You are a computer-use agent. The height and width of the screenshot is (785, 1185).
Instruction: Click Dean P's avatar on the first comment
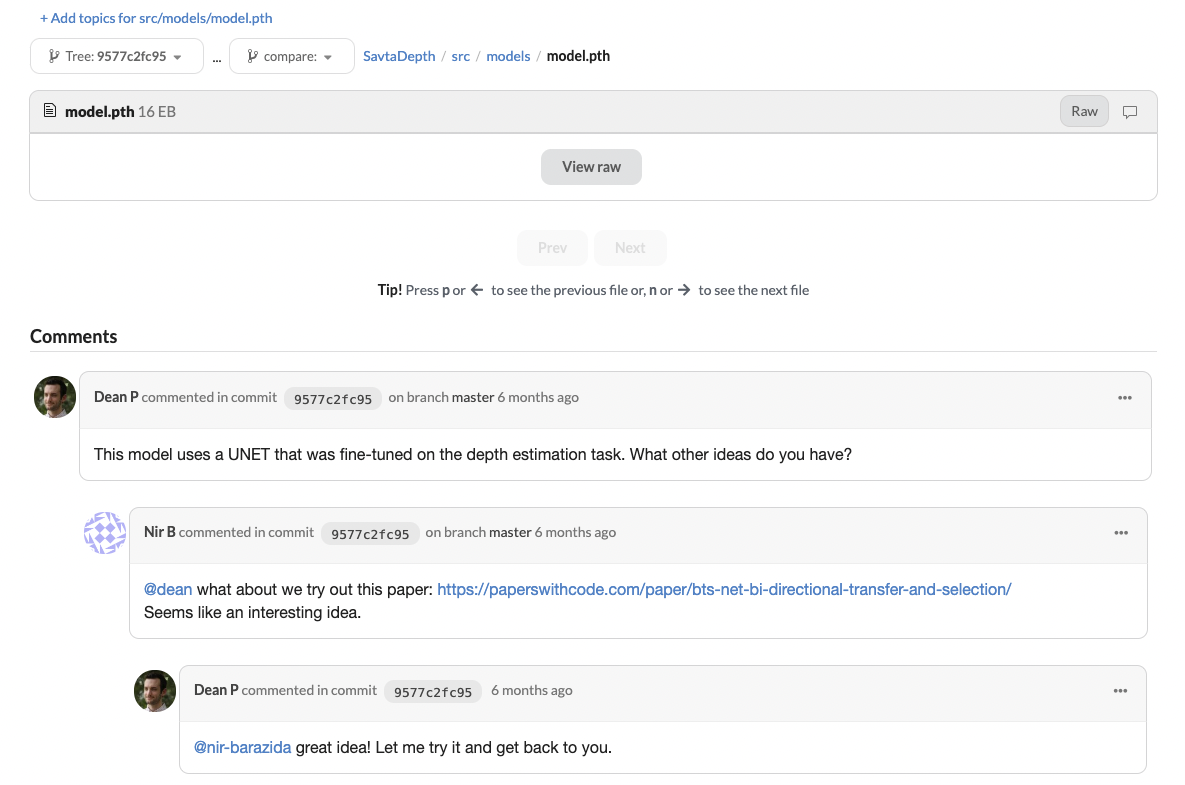tap(54, 397)
